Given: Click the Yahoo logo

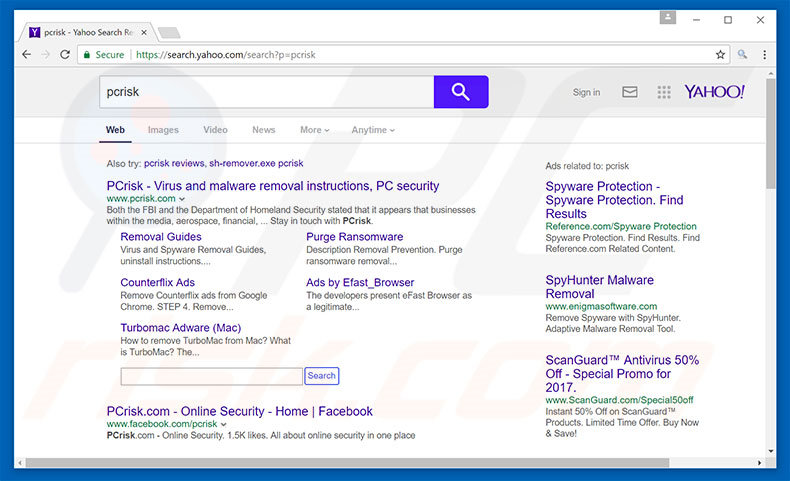Looking at the screenshot, I should point(714,92).
